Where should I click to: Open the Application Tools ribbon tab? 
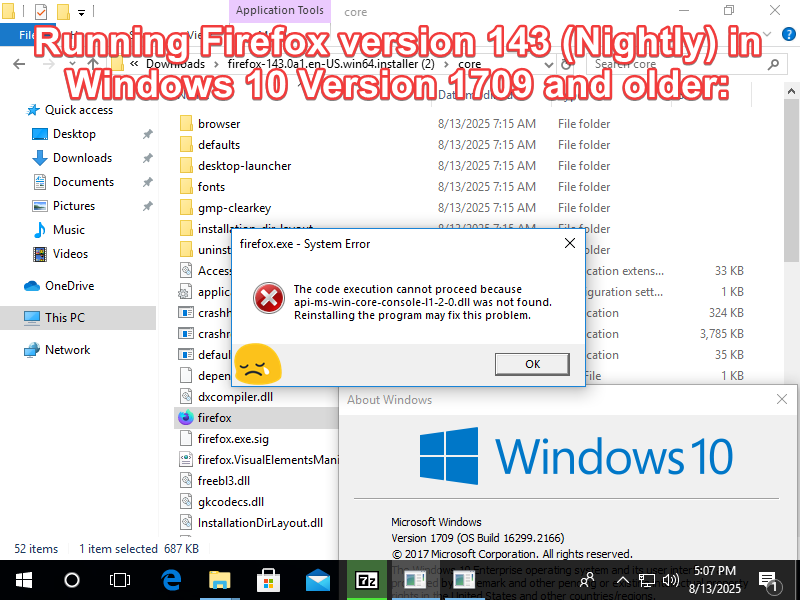280,11
